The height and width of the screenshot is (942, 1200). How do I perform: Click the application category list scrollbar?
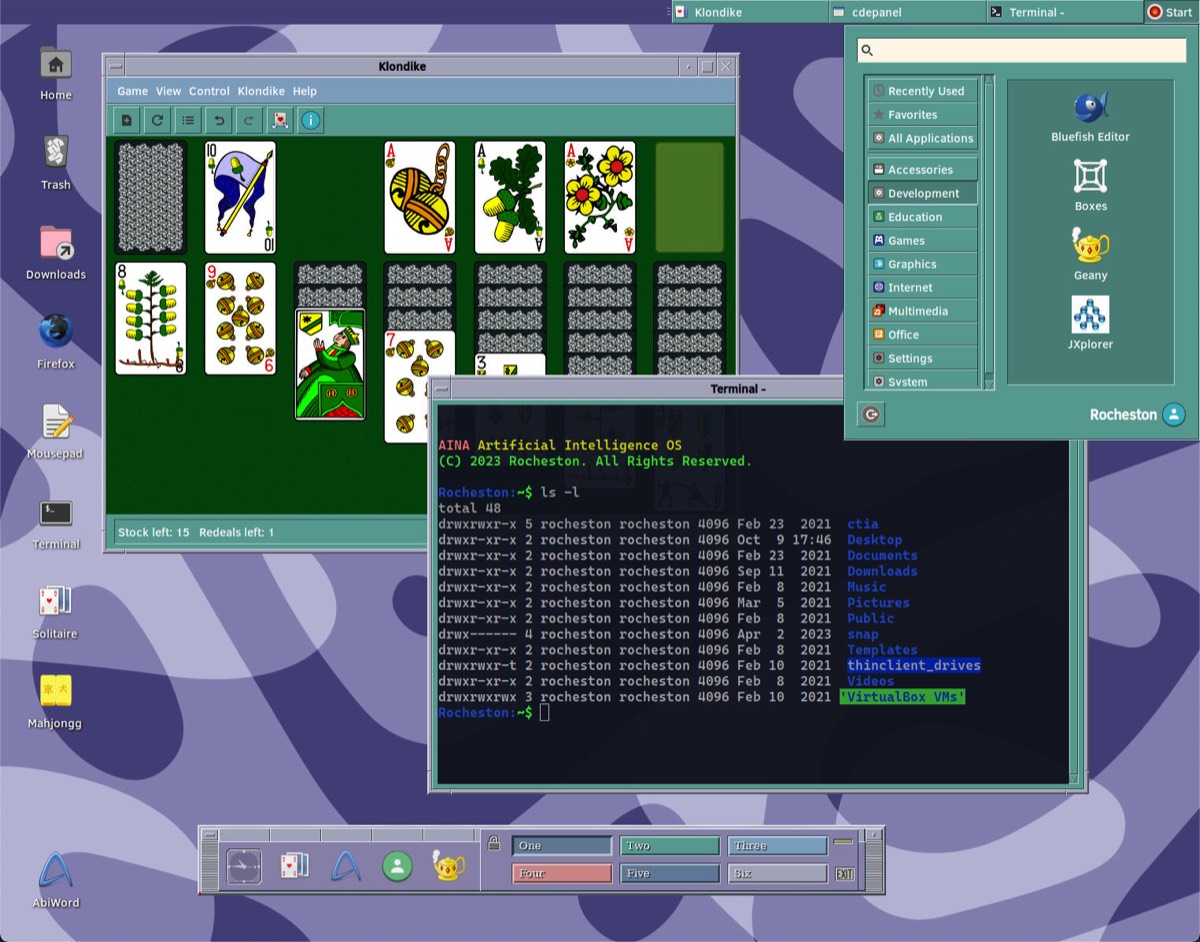(x=988, y=230)
